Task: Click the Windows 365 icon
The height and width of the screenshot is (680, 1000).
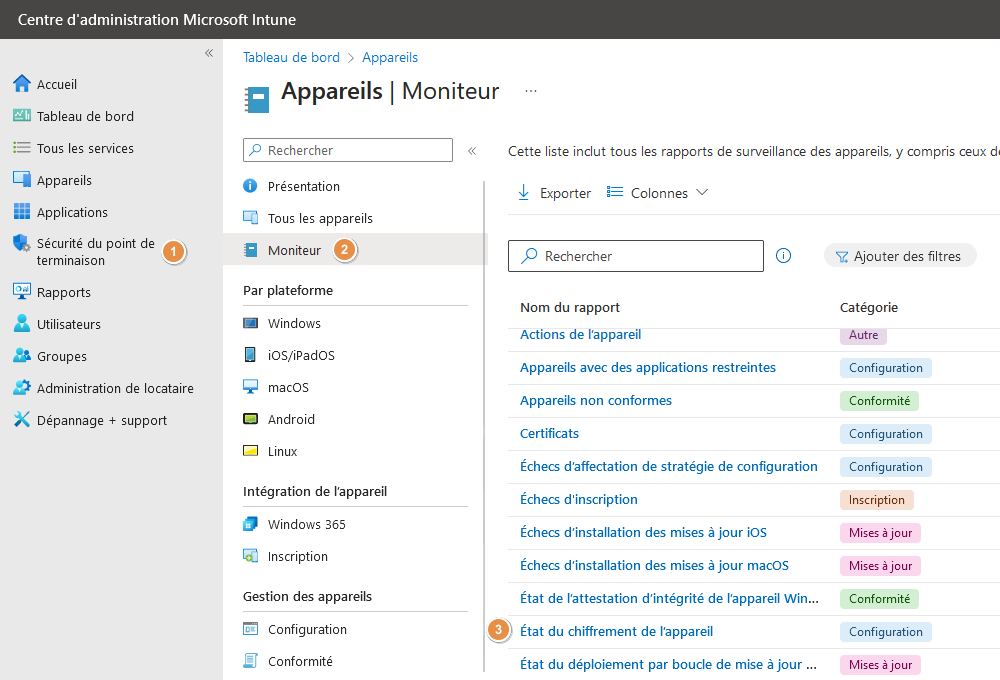Action: click(x=251, y=524)
